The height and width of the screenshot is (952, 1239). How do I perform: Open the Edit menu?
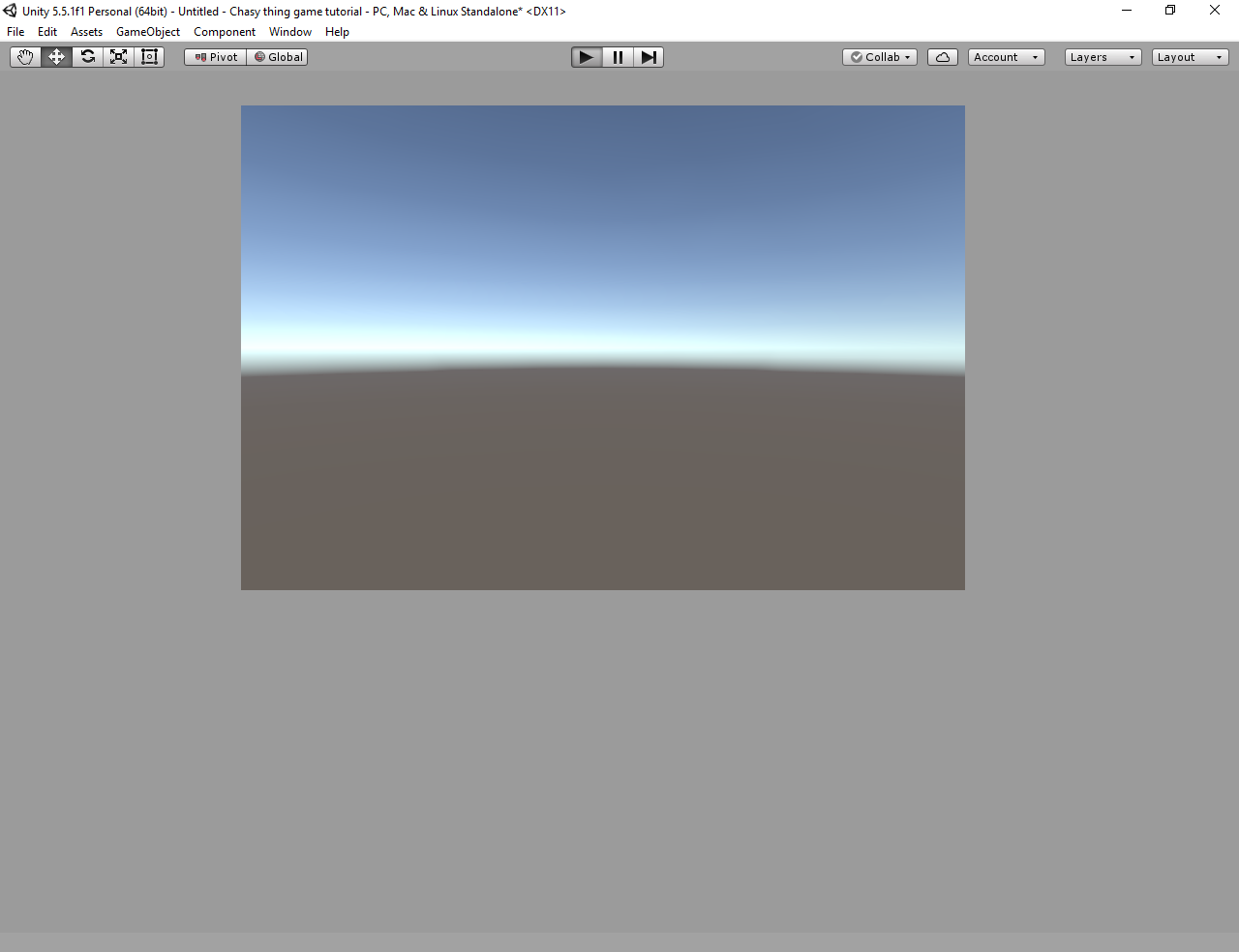pos(47,32)
